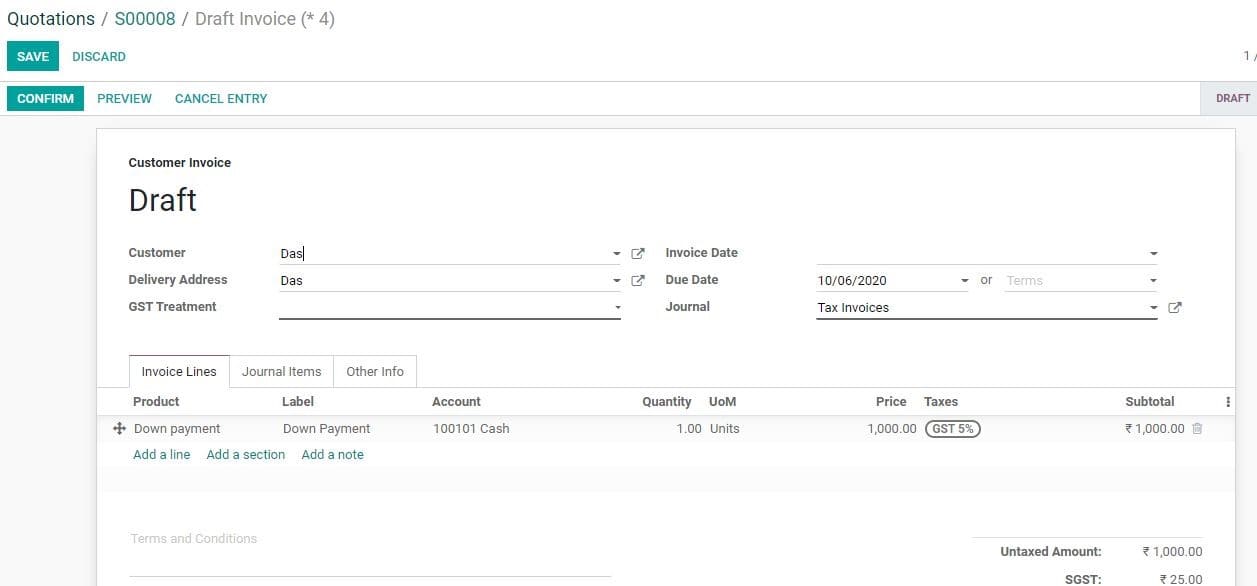1257x586 pixels.
Task: Open the Other Info tab
Action: pyautogui.click(x=374, y=371)
